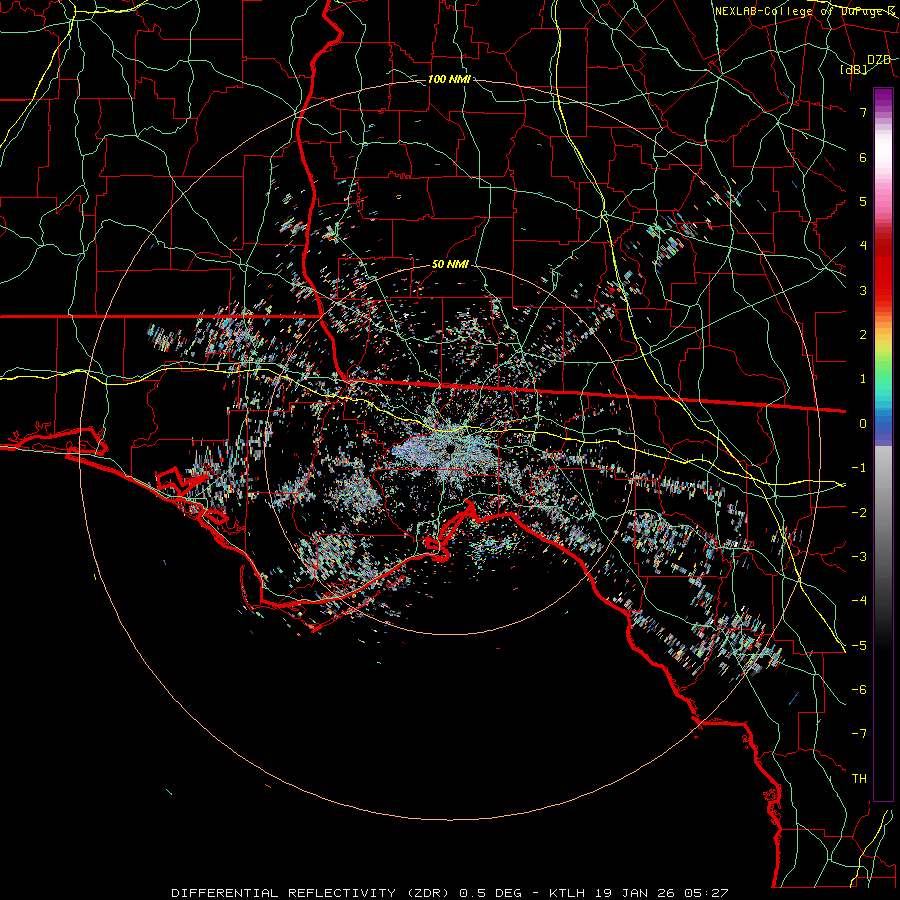
Task: Click the "-6" scale label
Action: point(859,690)
